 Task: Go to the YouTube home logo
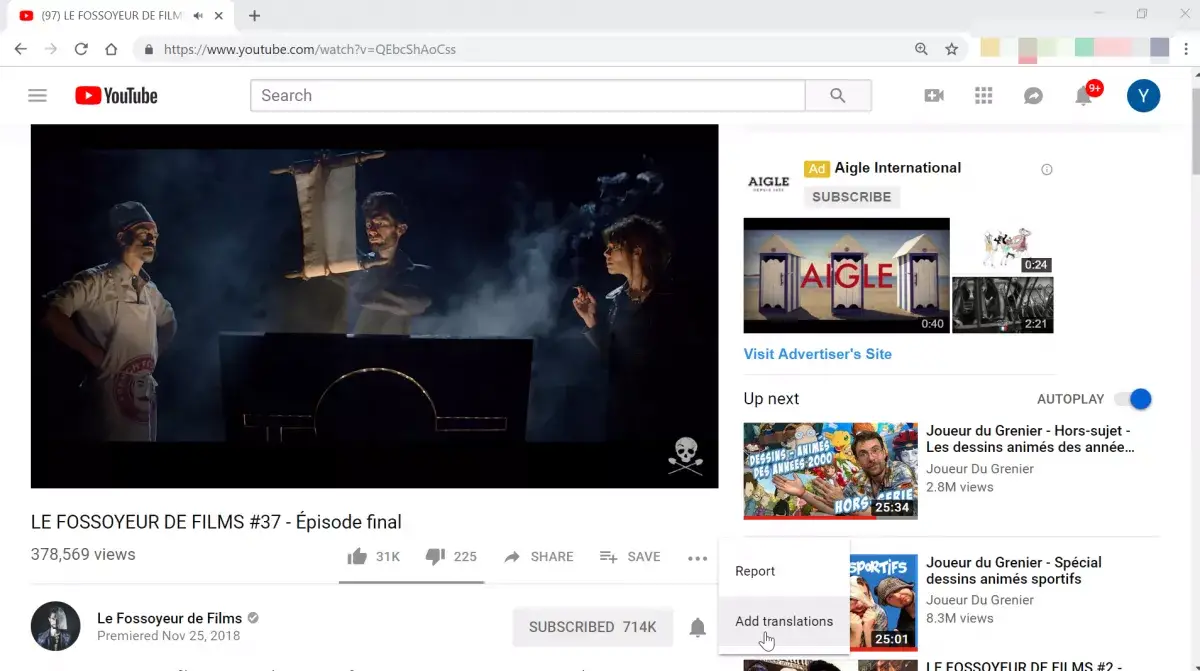(x=116, y=96)
